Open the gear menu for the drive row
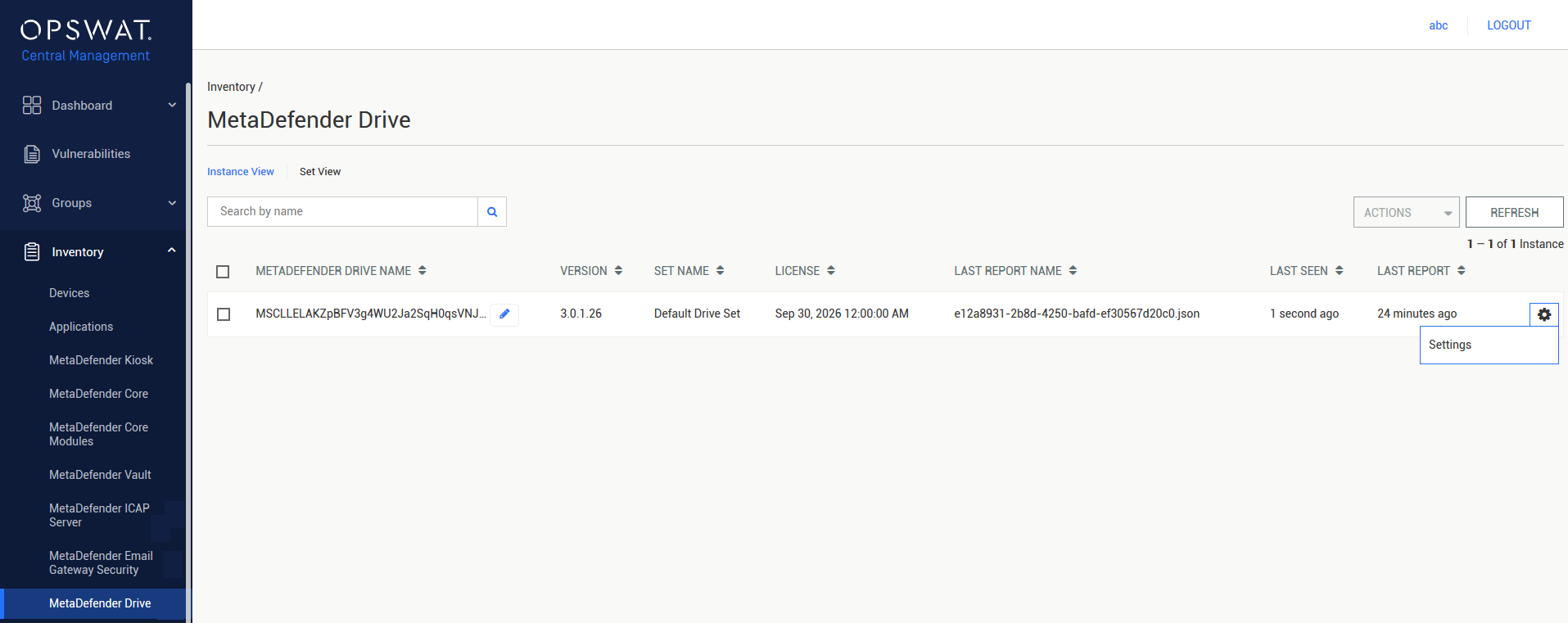 (1544, 314)
